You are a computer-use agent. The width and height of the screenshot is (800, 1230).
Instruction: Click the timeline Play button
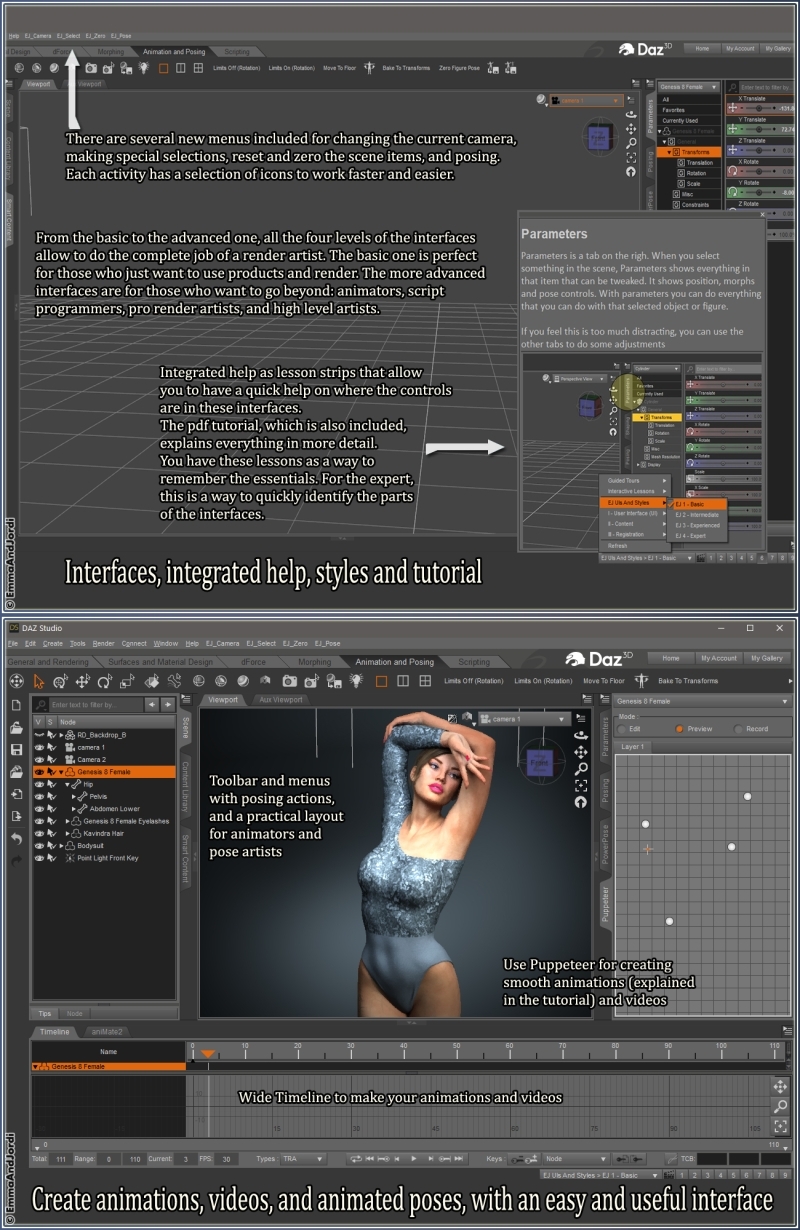412,1159
